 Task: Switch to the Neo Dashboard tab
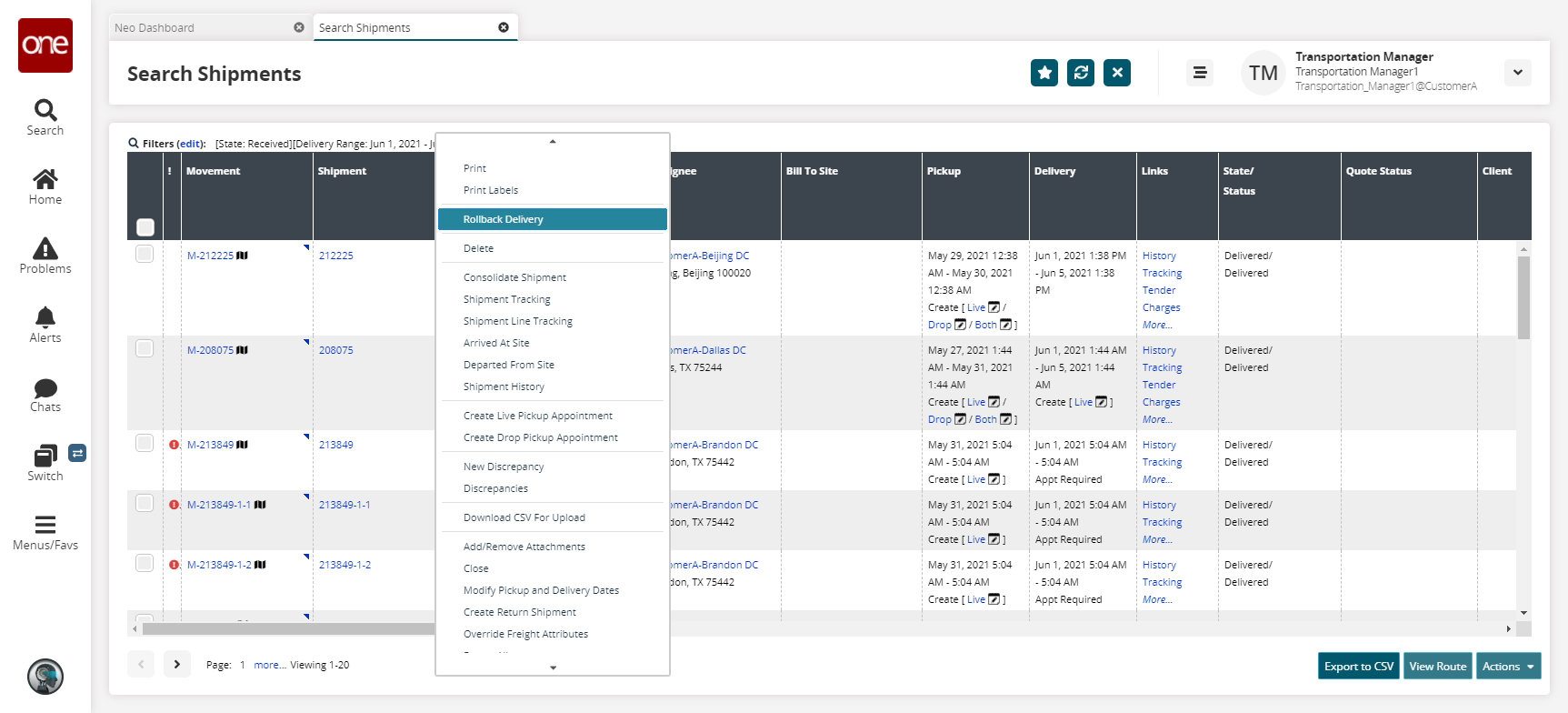[x=155, y=28]
